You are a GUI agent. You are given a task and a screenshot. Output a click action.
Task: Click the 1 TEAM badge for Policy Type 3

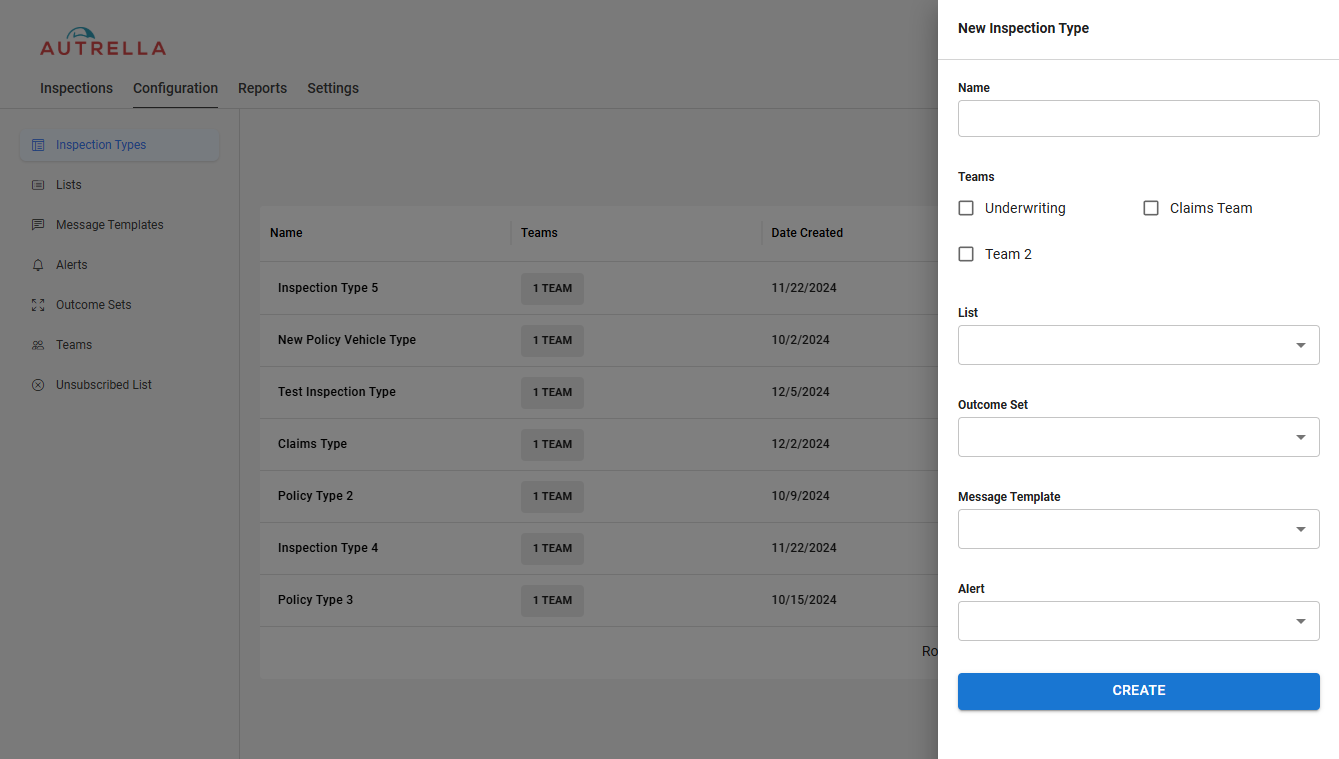pos(552,600)
